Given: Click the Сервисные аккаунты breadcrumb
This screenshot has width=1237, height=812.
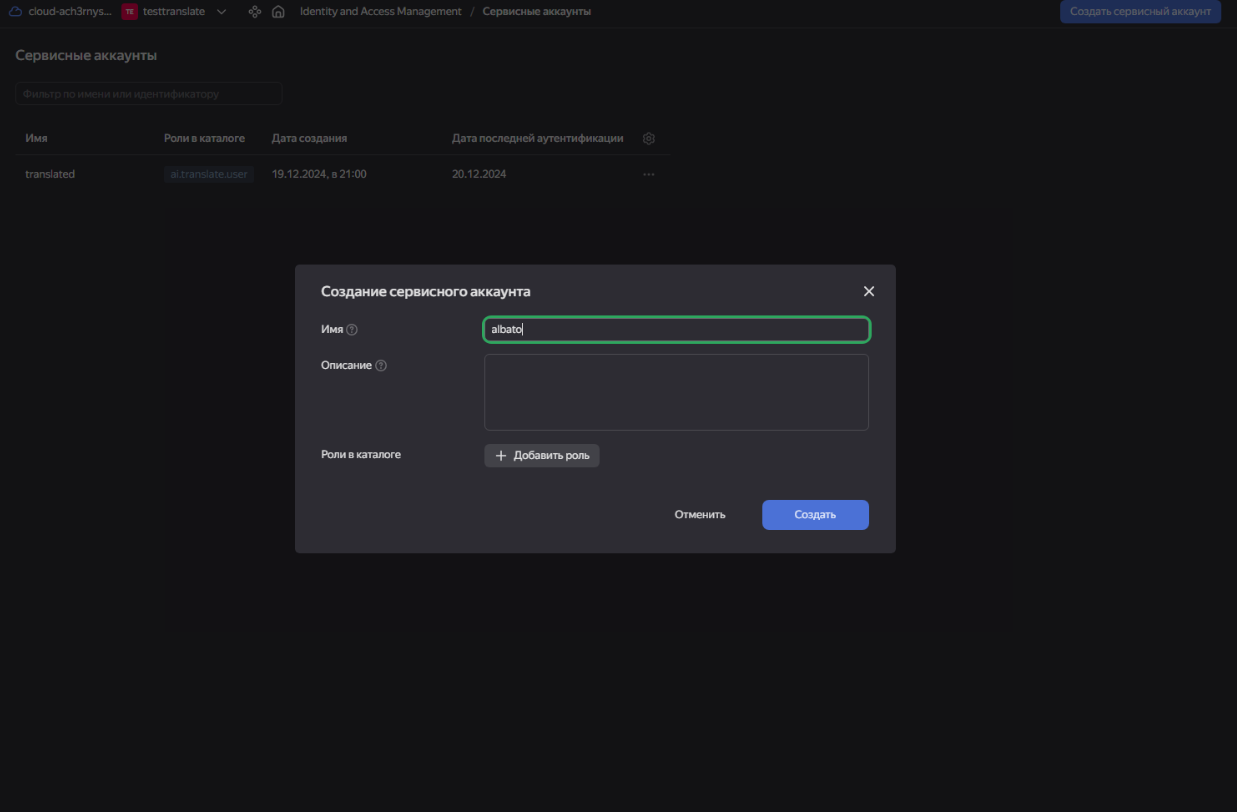Looking at the screenshot, I should coord(536,12).
